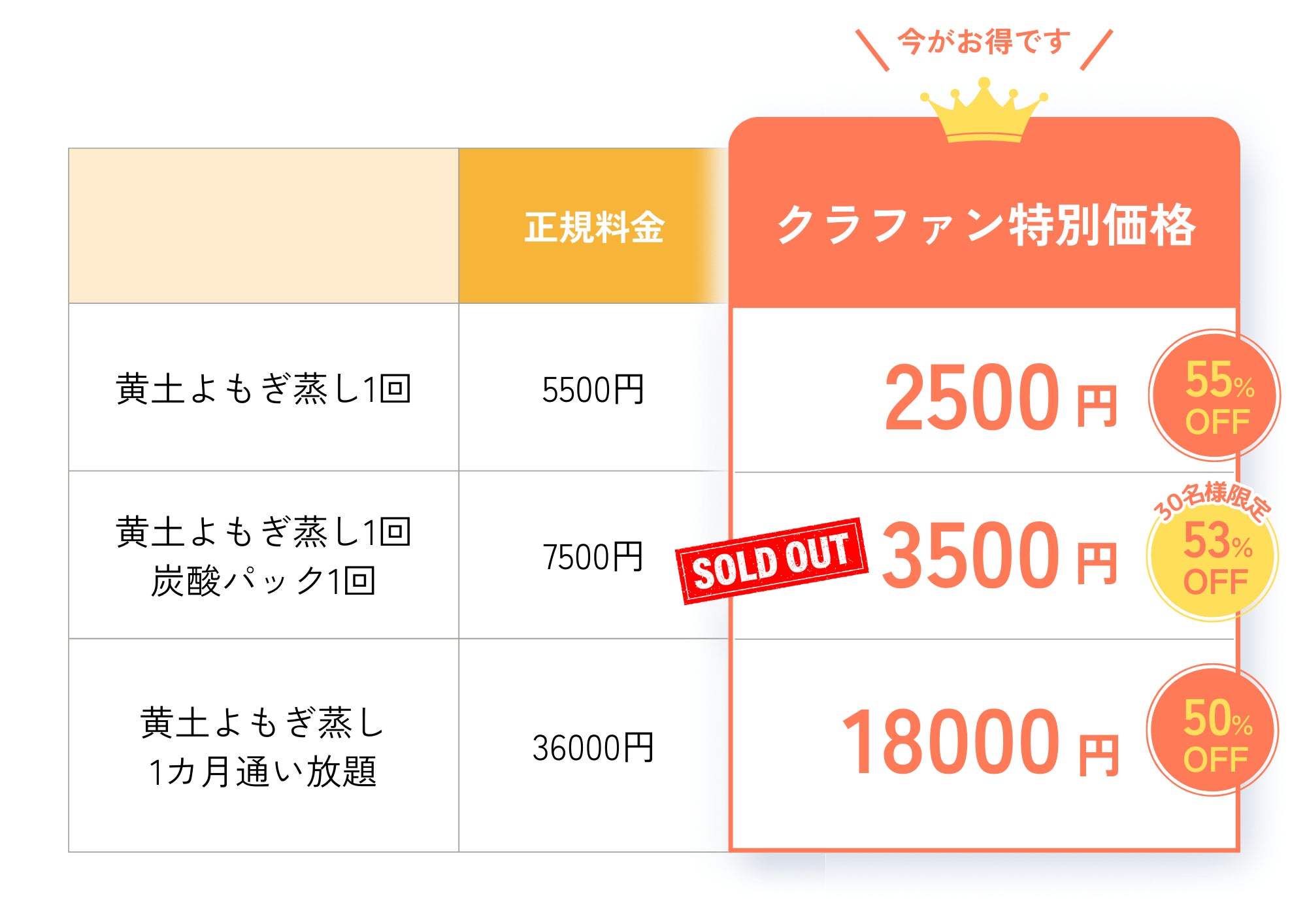Click the 2500円 special price
The width and height of the screenshot is (1307, 924).
click(x=1000, y=398)
